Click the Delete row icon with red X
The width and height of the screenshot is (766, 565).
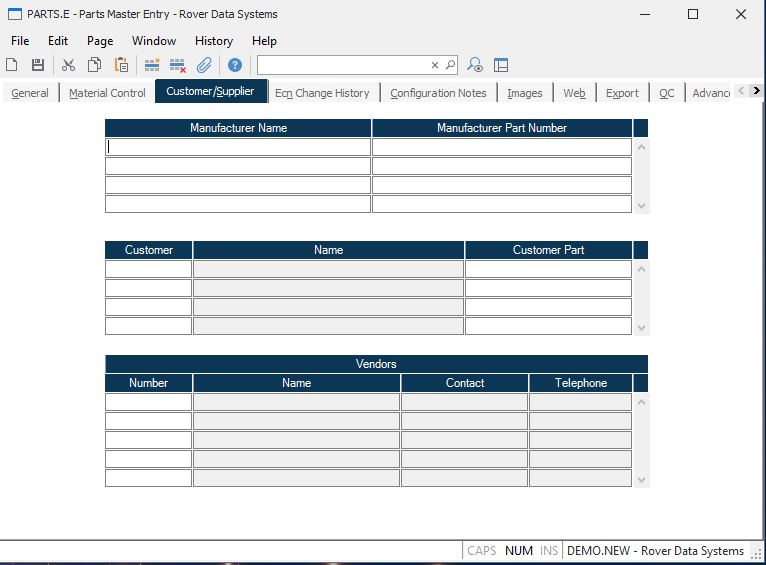[x=178, y=65]
